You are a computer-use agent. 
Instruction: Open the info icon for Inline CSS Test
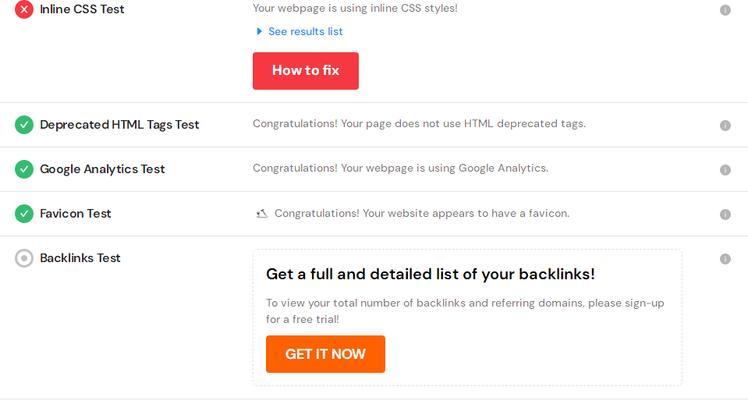[725, 10]
